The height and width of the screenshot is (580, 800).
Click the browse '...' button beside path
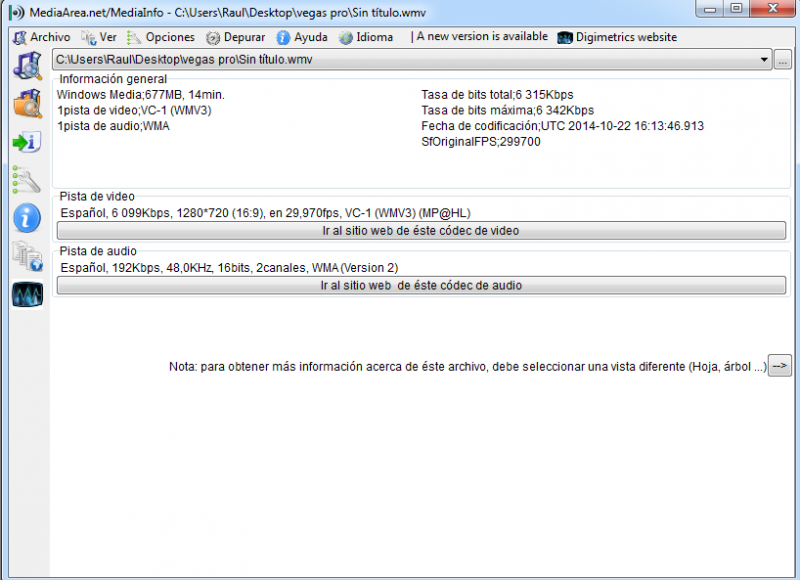[783, 60]
